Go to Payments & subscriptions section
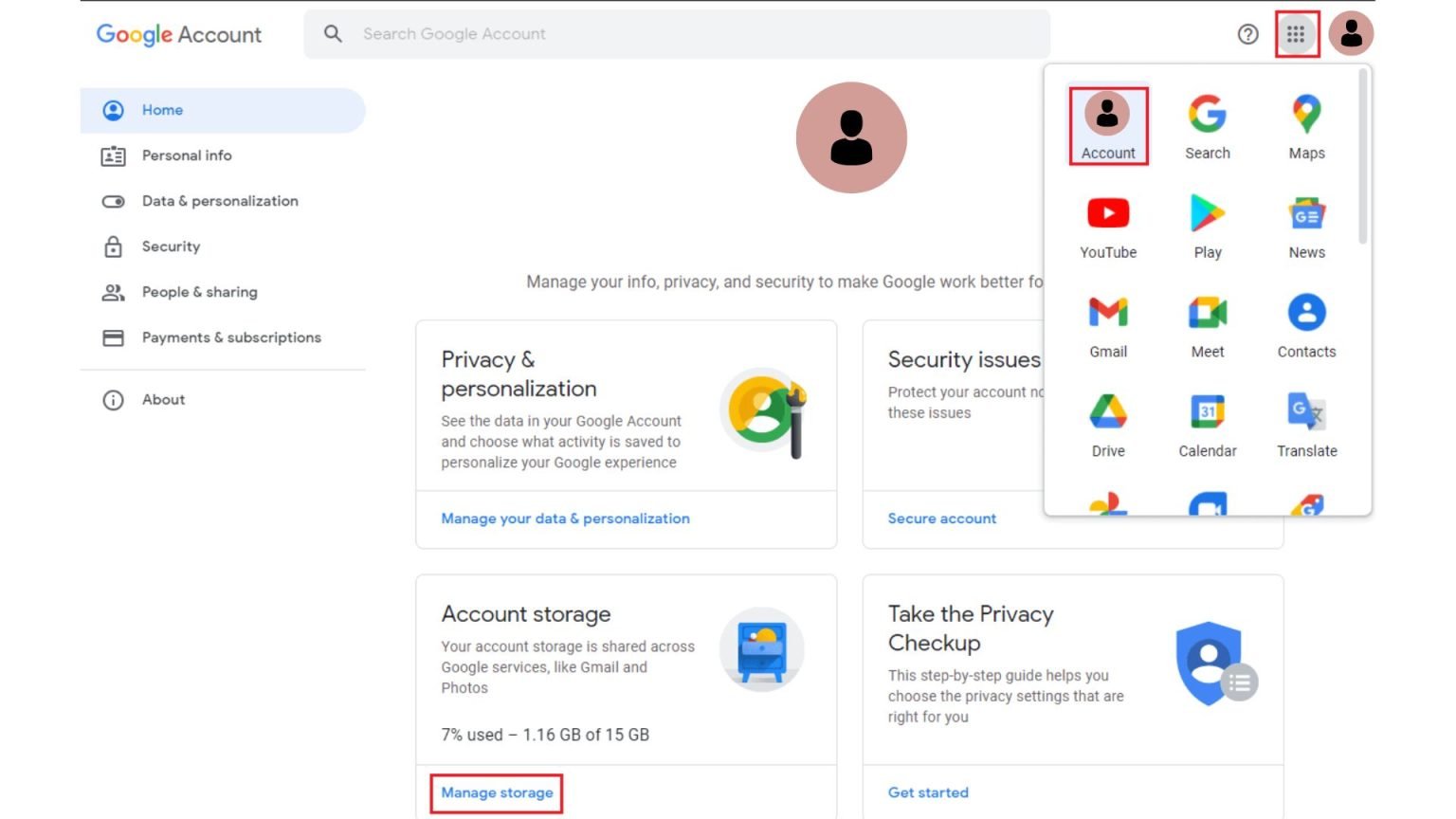 231,337
